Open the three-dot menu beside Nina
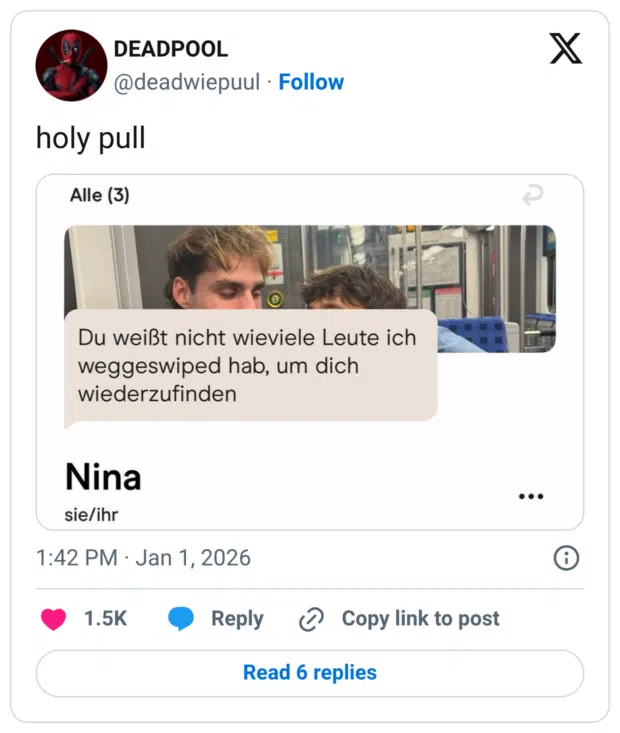620x733 pixels. 531,496
